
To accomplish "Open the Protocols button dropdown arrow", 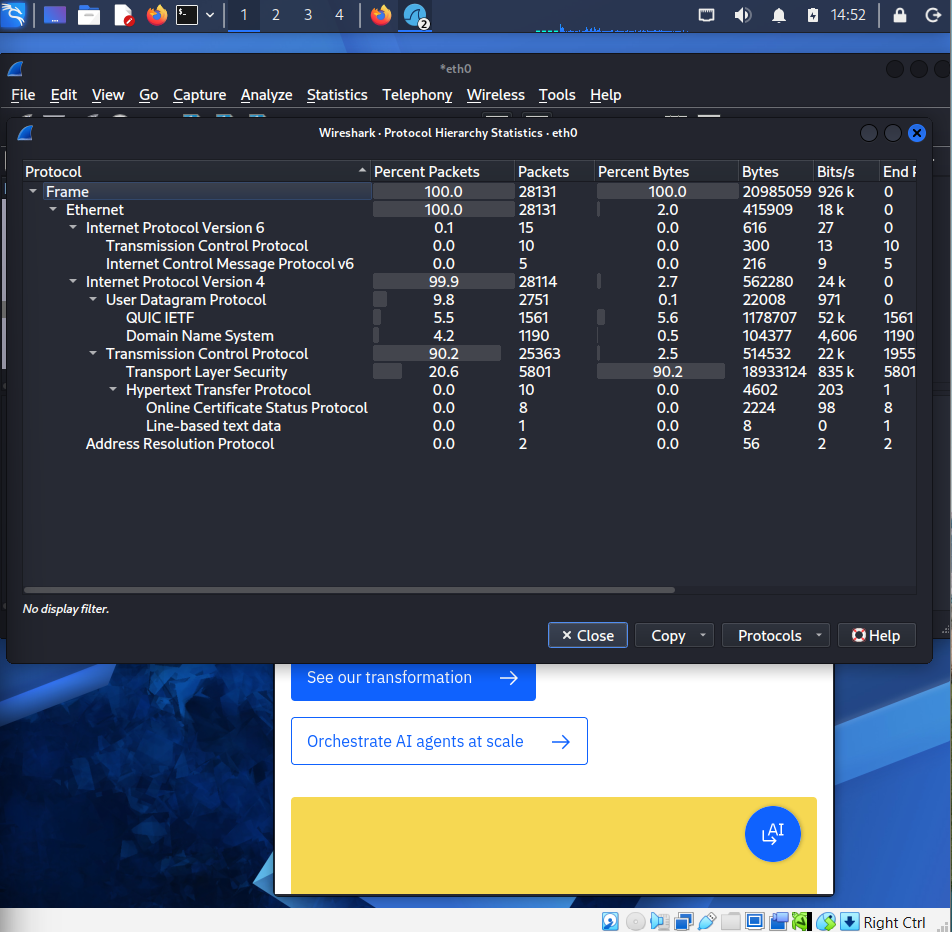I will pyautogui.click(x=819, y=635).
